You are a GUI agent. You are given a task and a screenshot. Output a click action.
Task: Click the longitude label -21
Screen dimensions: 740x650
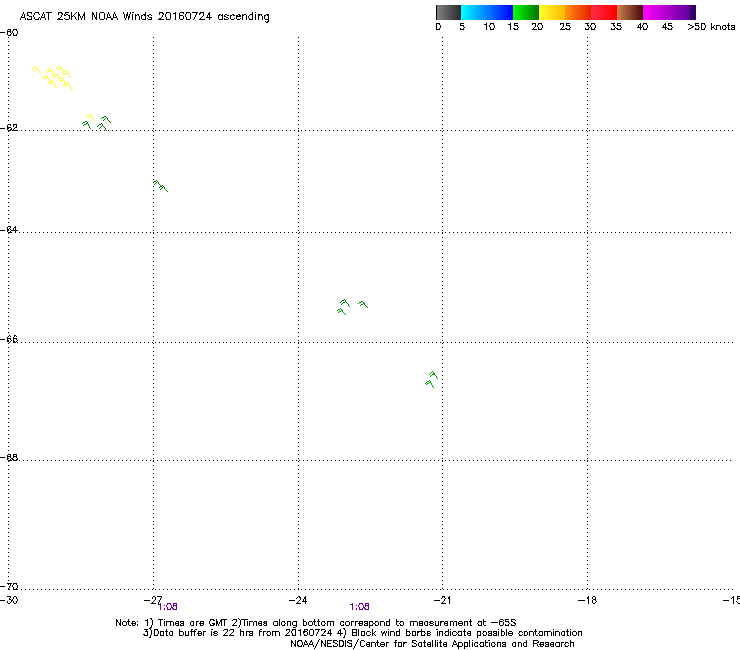[x=442, y=600]
